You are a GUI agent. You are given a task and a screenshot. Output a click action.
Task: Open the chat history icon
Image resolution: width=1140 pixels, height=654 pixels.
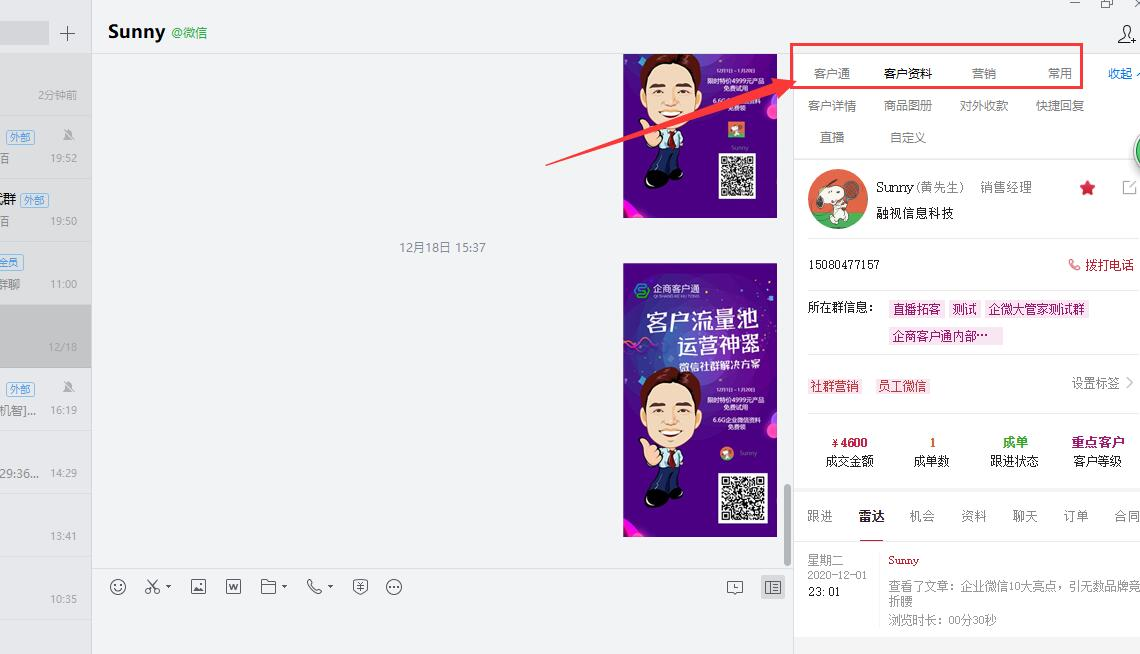tap(735, 587)
